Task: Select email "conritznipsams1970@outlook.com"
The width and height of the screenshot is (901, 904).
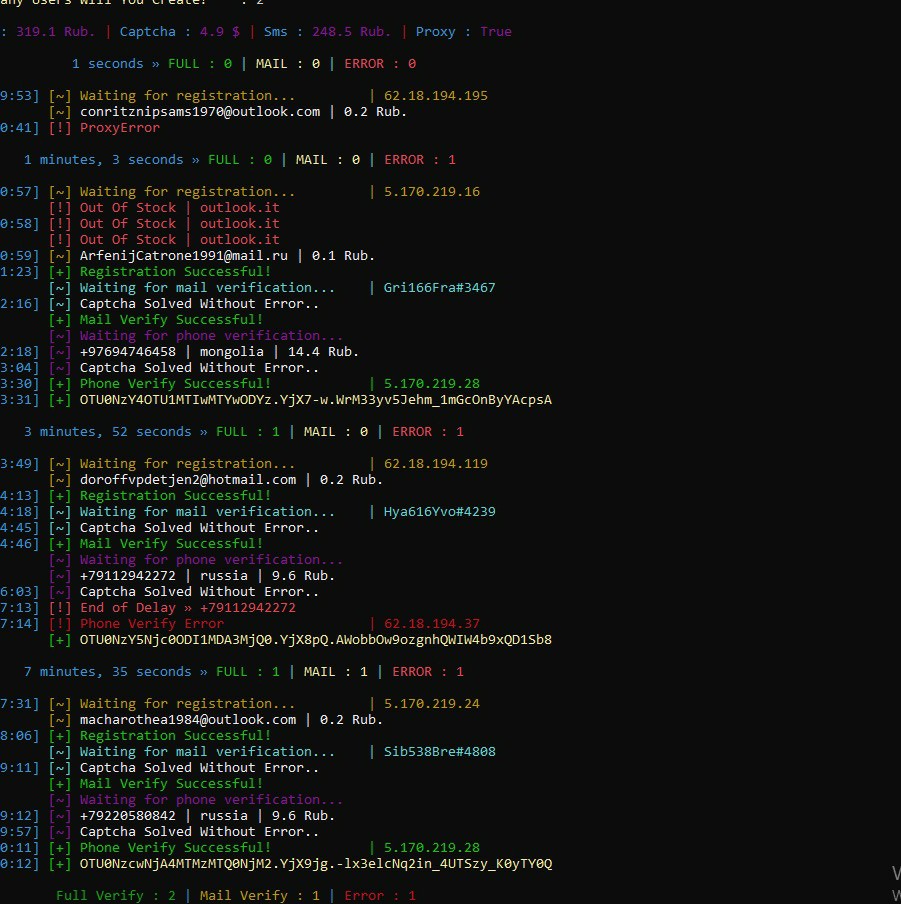Action: [200, 112]
